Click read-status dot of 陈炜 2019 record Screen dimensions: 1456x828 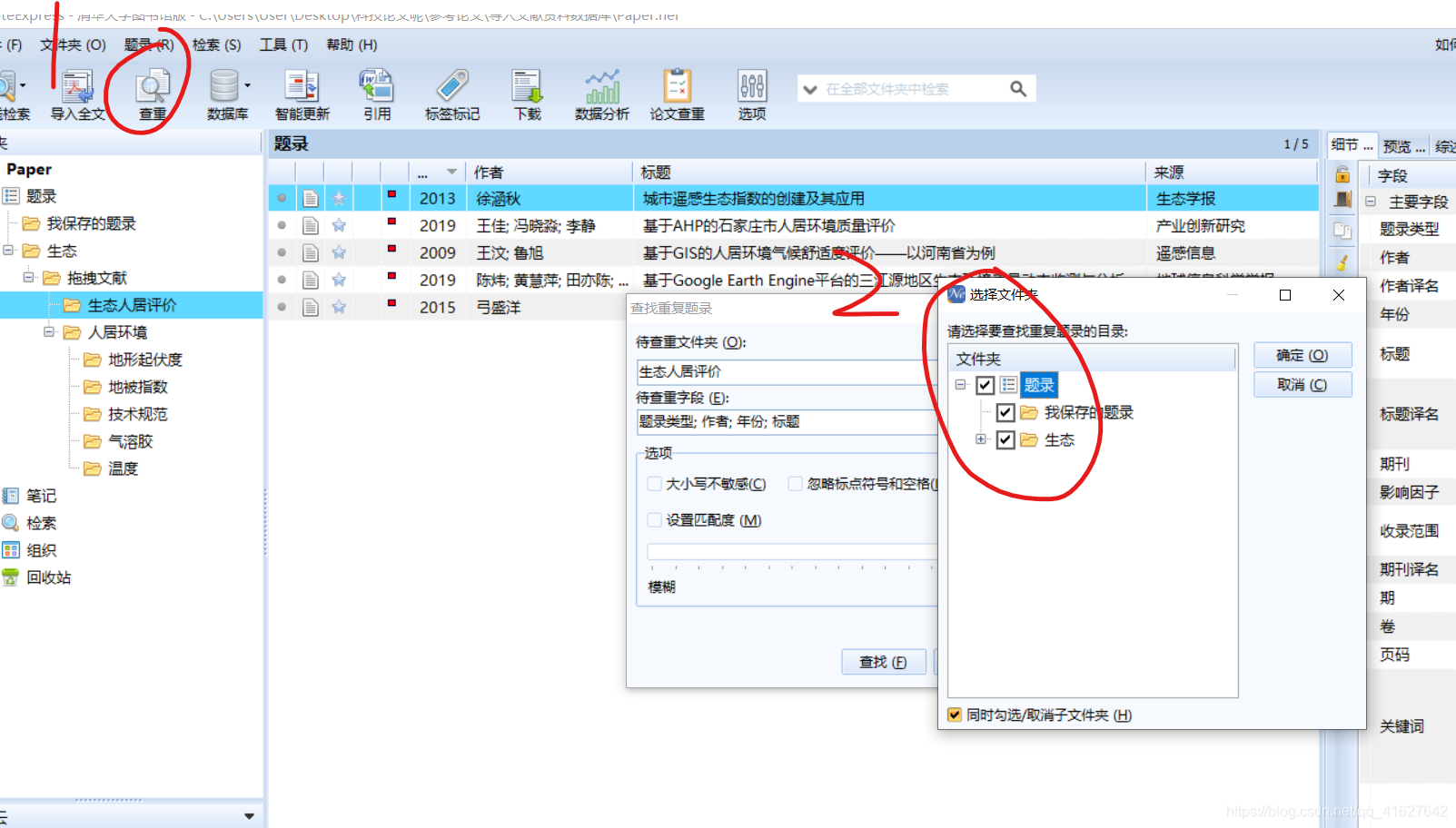[282, 280]
